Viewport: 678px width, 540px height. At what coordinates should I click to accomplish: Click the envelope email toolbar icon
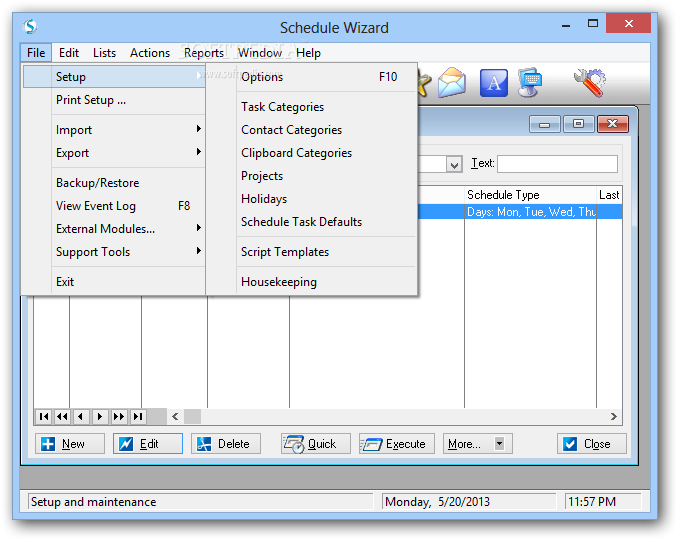(451, 82)
